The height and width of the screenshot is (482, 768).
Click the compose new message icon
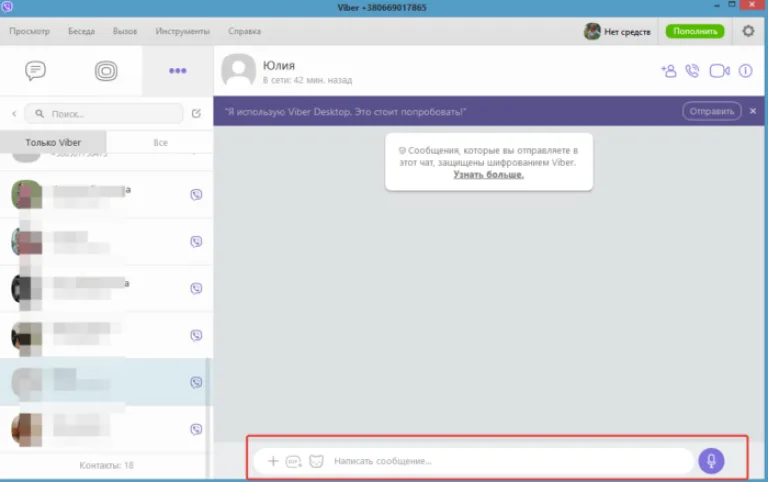196,114
